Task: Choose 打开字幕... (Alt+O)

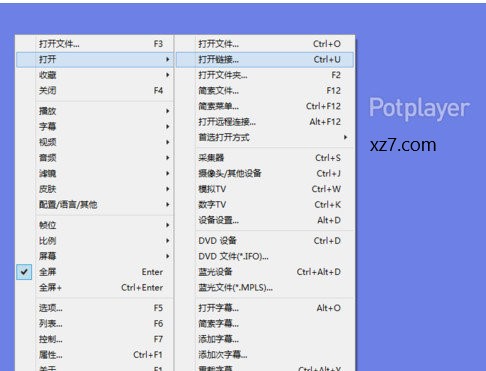Action: tap(265, 308)
